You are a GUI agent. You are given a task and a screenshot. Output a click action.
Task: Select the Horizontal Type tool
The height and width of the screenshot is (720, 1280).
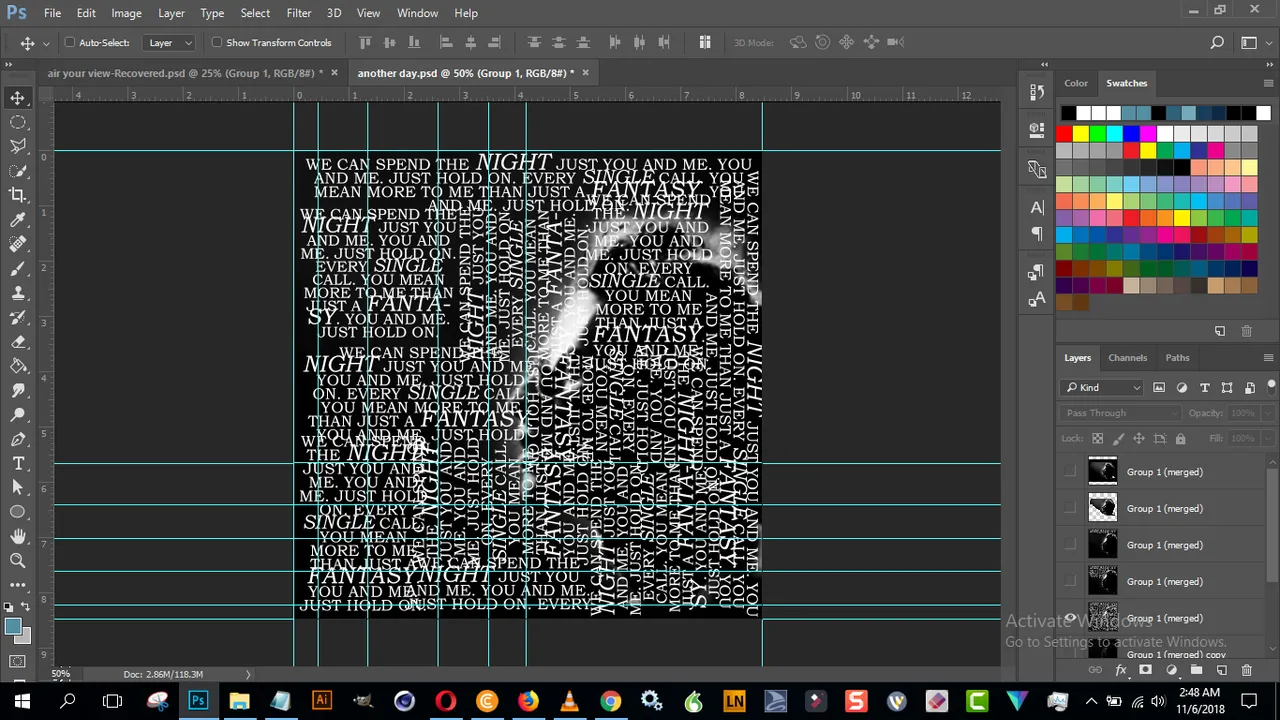(x=18, y=463)
